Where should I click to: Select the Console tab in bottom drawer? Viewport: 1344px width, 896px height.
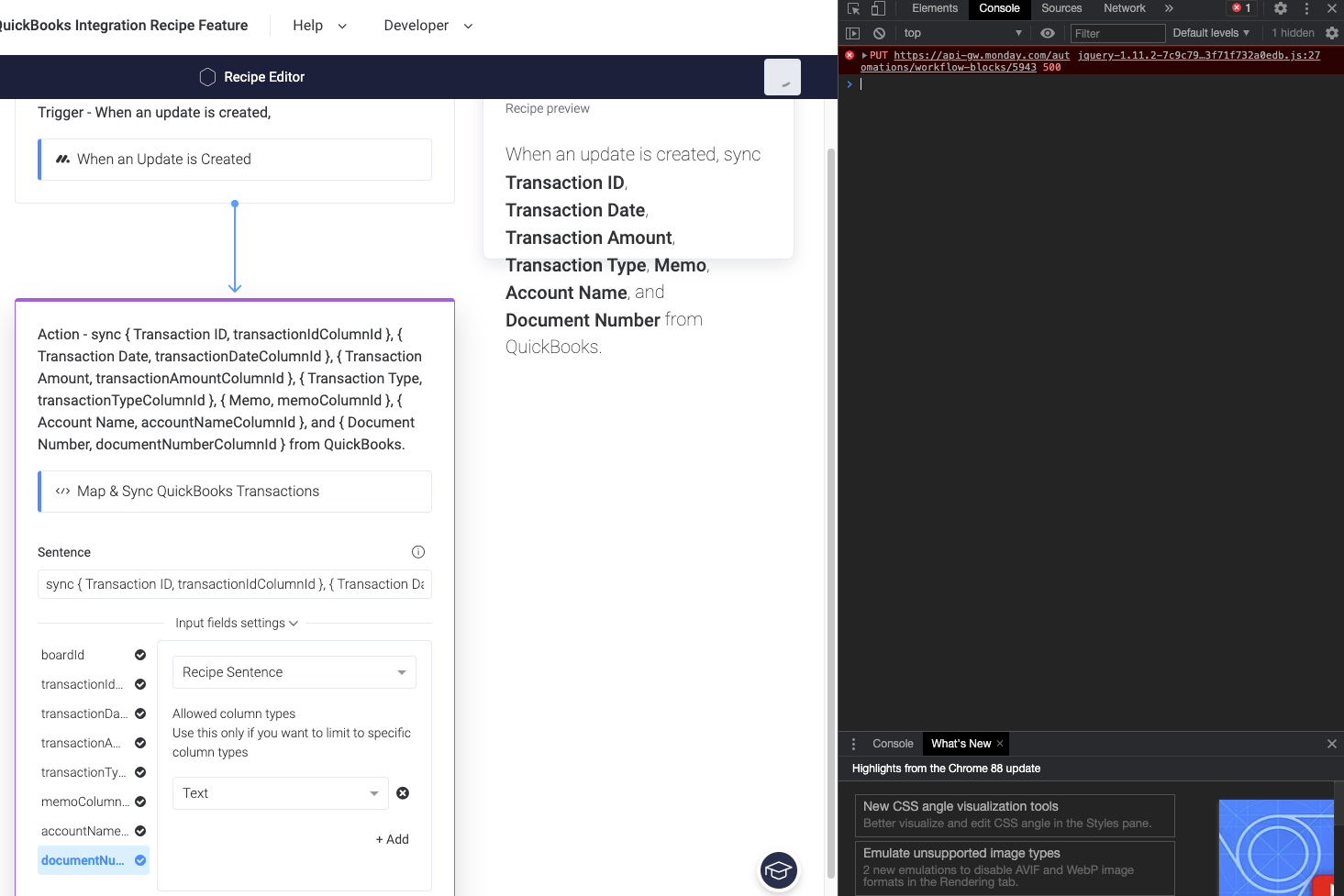[x=893, y=744]
